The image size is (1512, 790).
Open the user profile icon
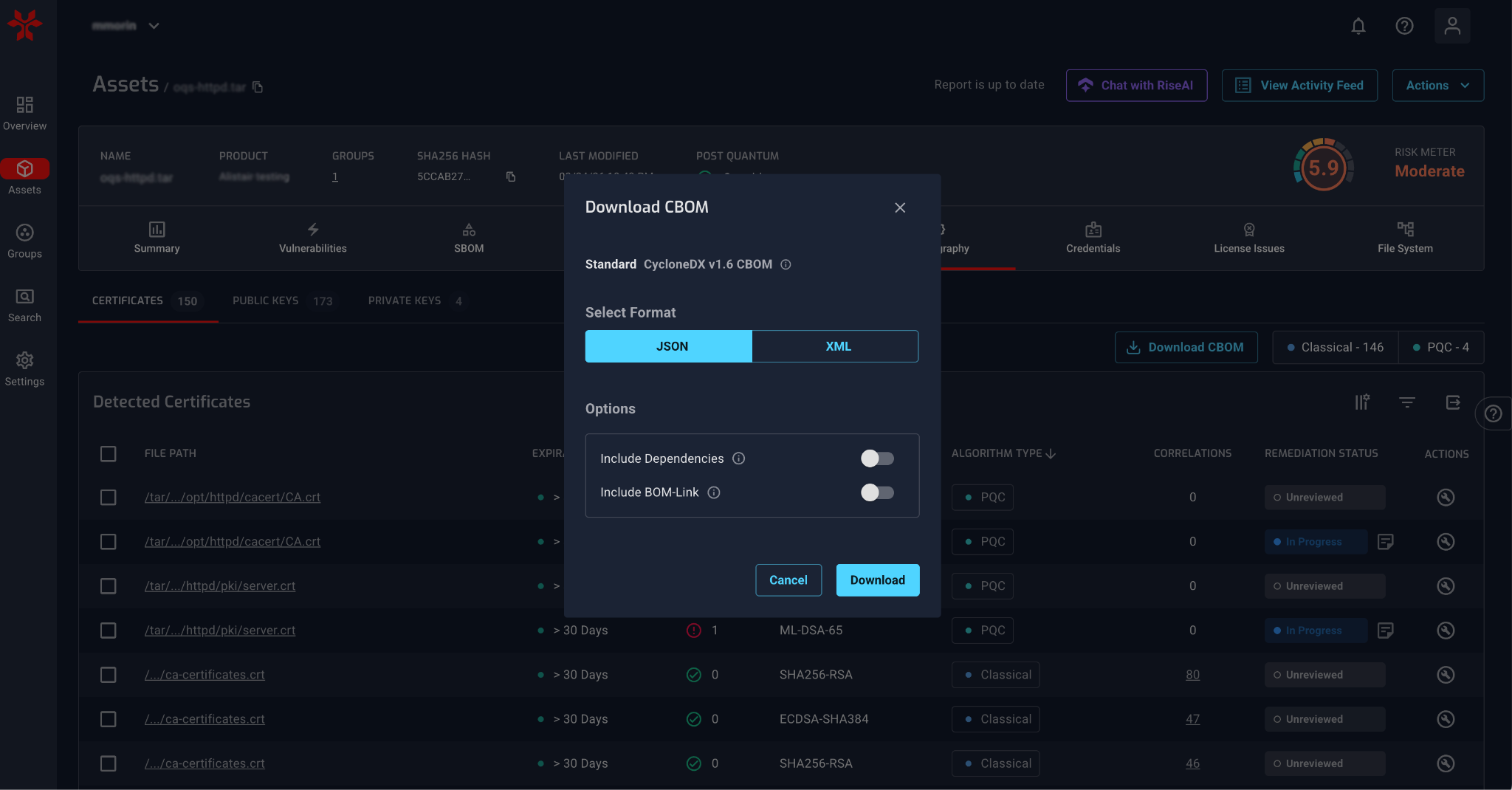click(x=1451, y=27)
